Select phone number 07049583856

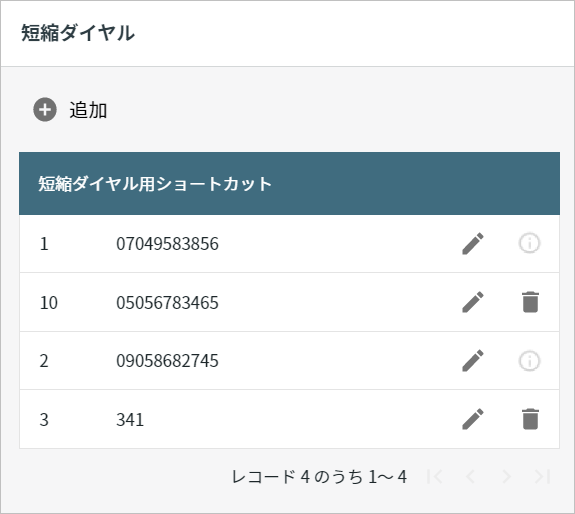point(167,244)
